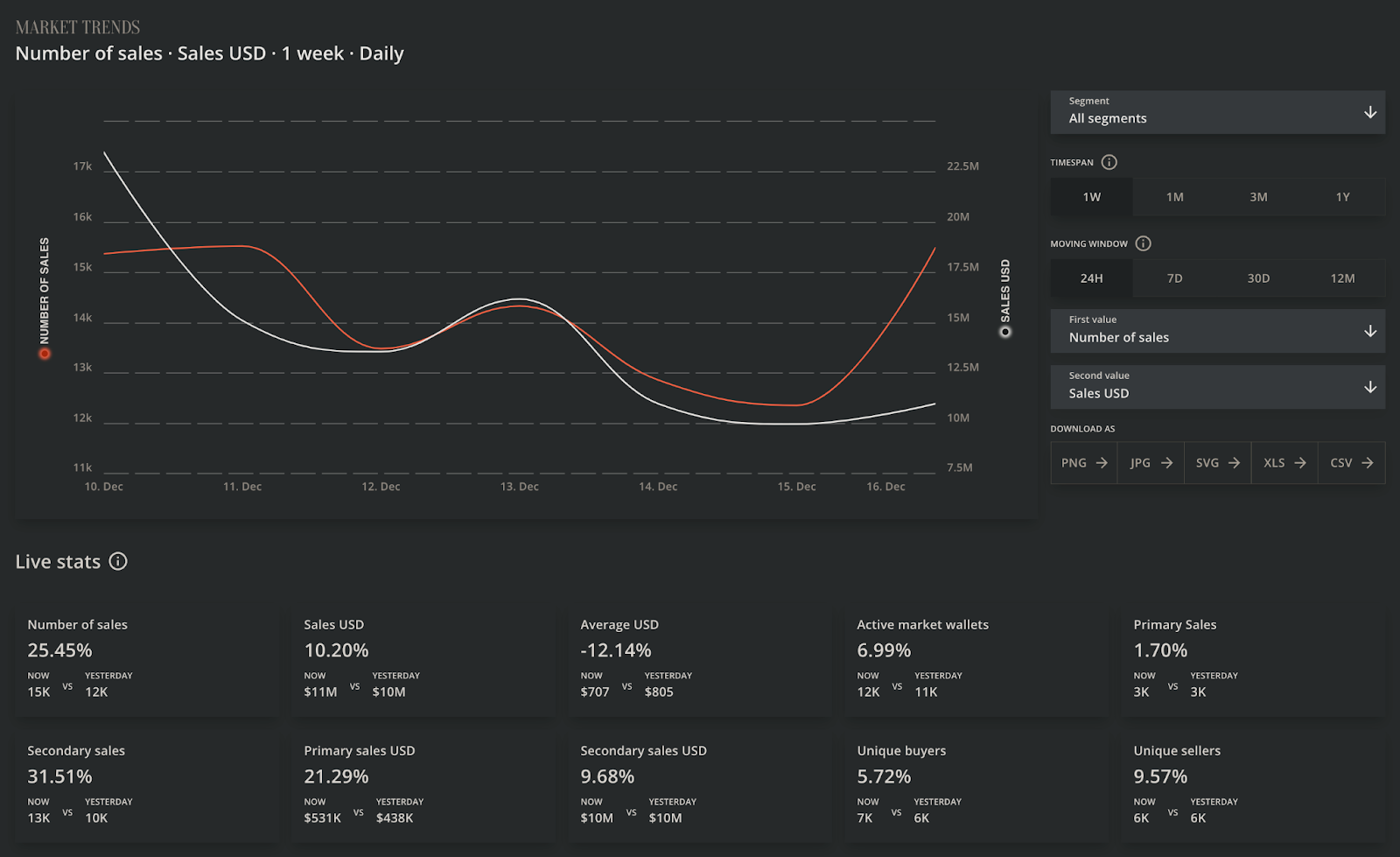Select the 12M moving window

1342,278
